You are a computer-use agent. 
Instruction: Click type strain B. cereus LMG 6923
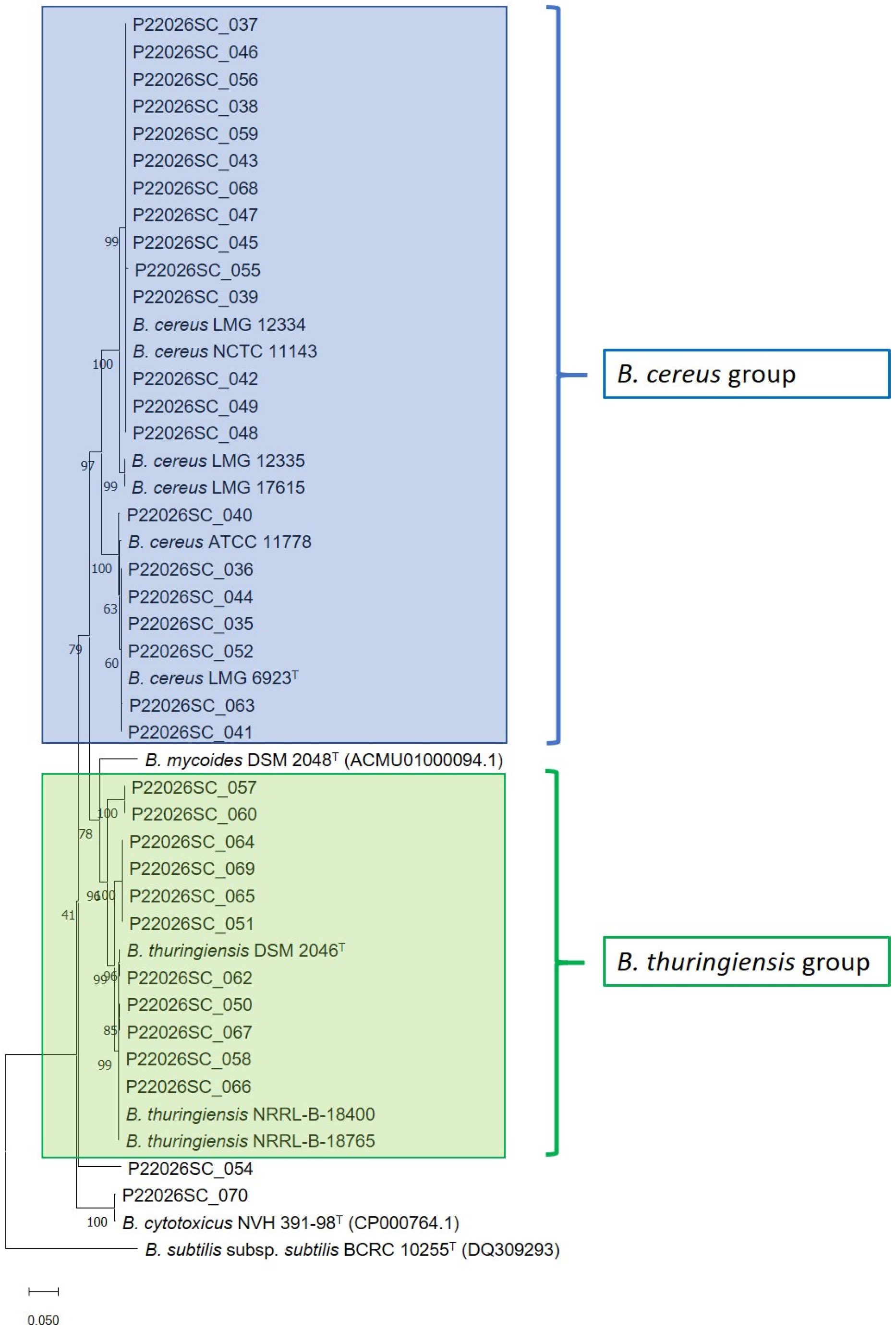[213, 678]
